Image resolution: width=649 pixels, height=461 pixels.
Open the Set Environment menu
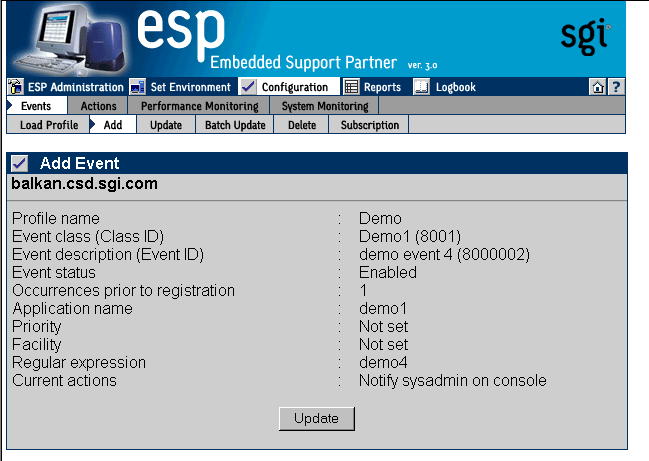pyautogui.click(x=190, y=87)
